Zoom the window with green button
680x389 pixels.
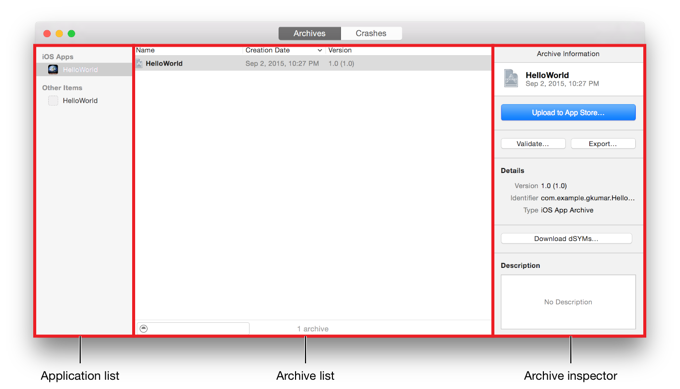pyautogui.click(x=72, y=33)
